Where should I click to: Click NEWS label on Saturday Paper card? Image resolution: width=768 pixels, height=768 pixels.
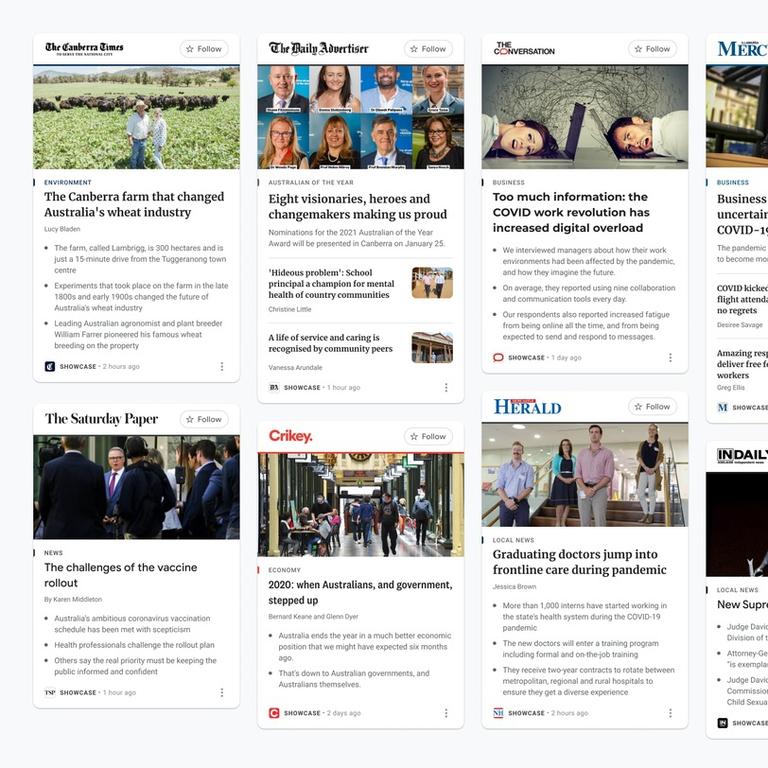53,552
